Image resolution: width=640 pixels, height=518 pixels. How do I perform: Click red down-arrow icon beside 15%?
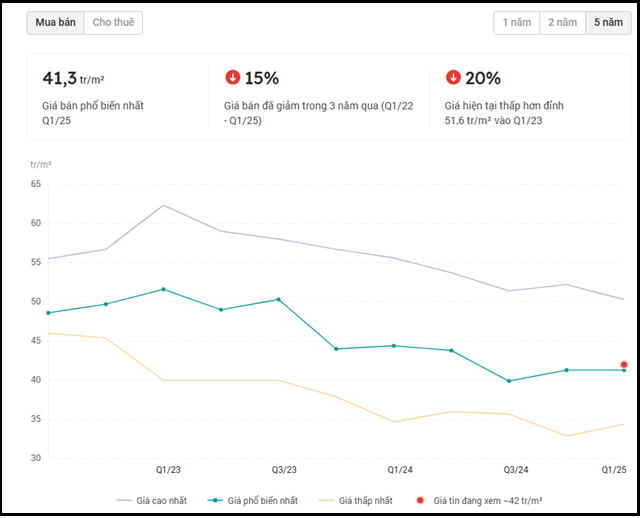[233, 78]
